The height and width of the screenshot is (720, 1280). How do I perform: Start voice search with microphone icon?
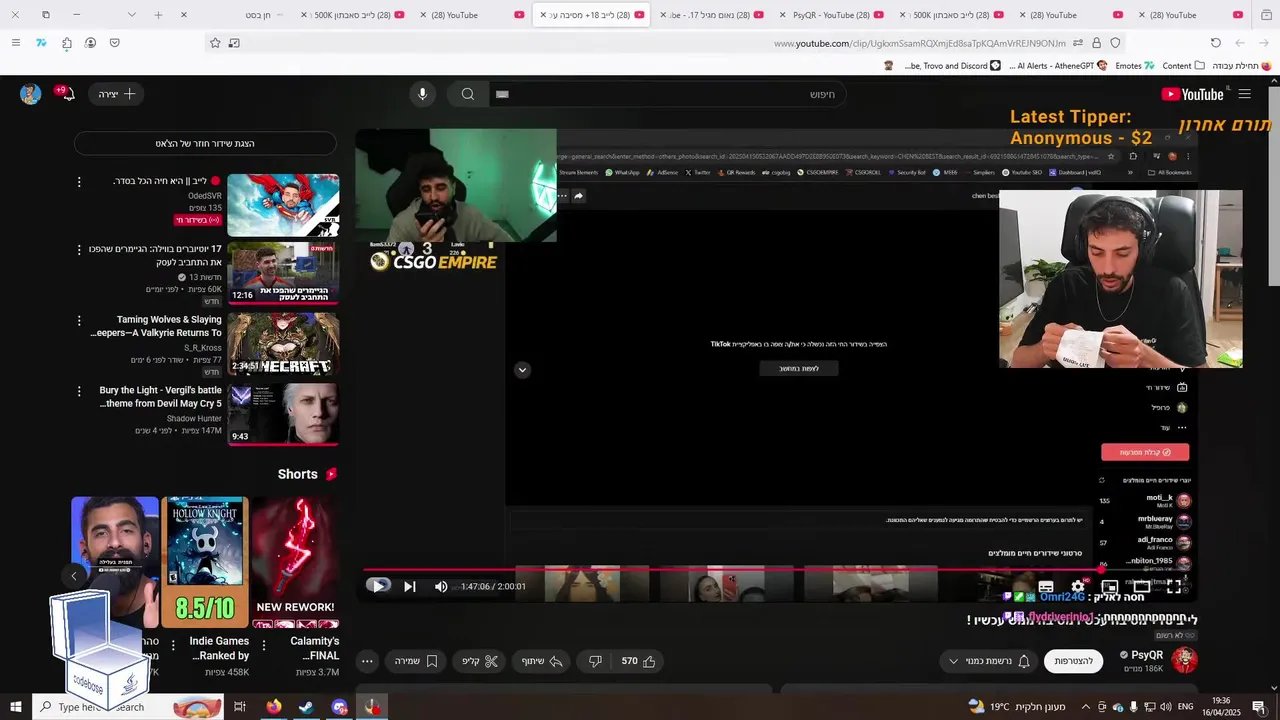click(x=422, y=94)
